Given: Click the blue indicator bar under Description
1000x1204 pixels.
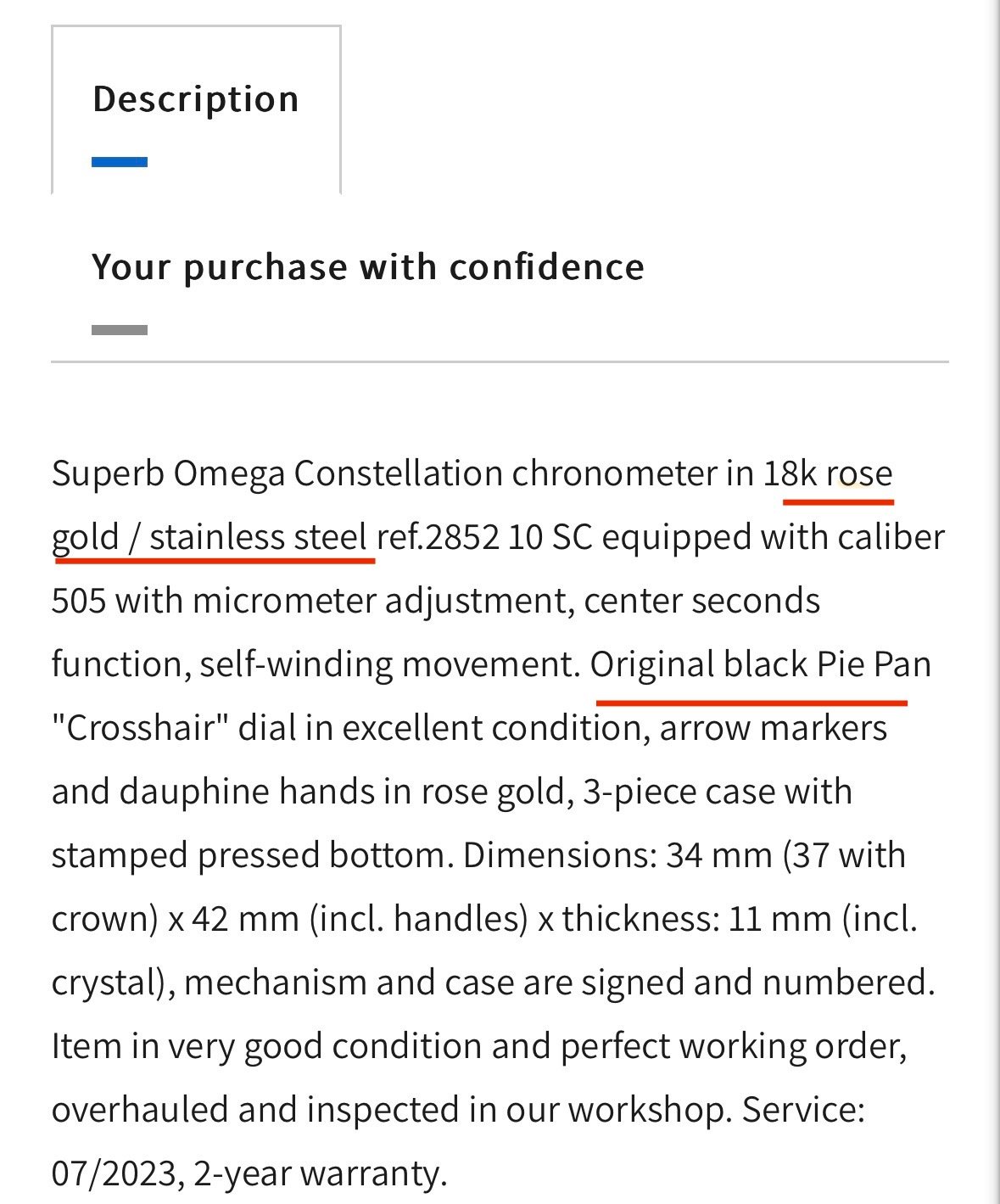Looking at the screenshot, I should tap(120, 162).
